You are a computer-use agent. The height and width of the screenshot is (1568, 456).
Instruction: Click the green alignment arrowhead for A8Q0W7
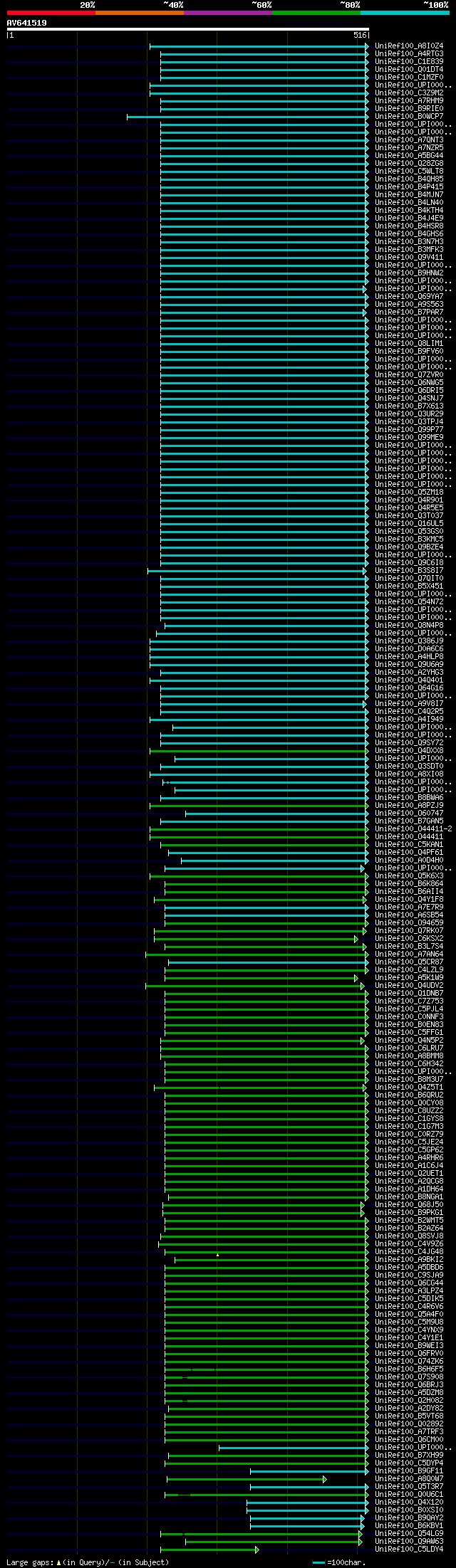pyautogui.click(x=325, y=1478)
